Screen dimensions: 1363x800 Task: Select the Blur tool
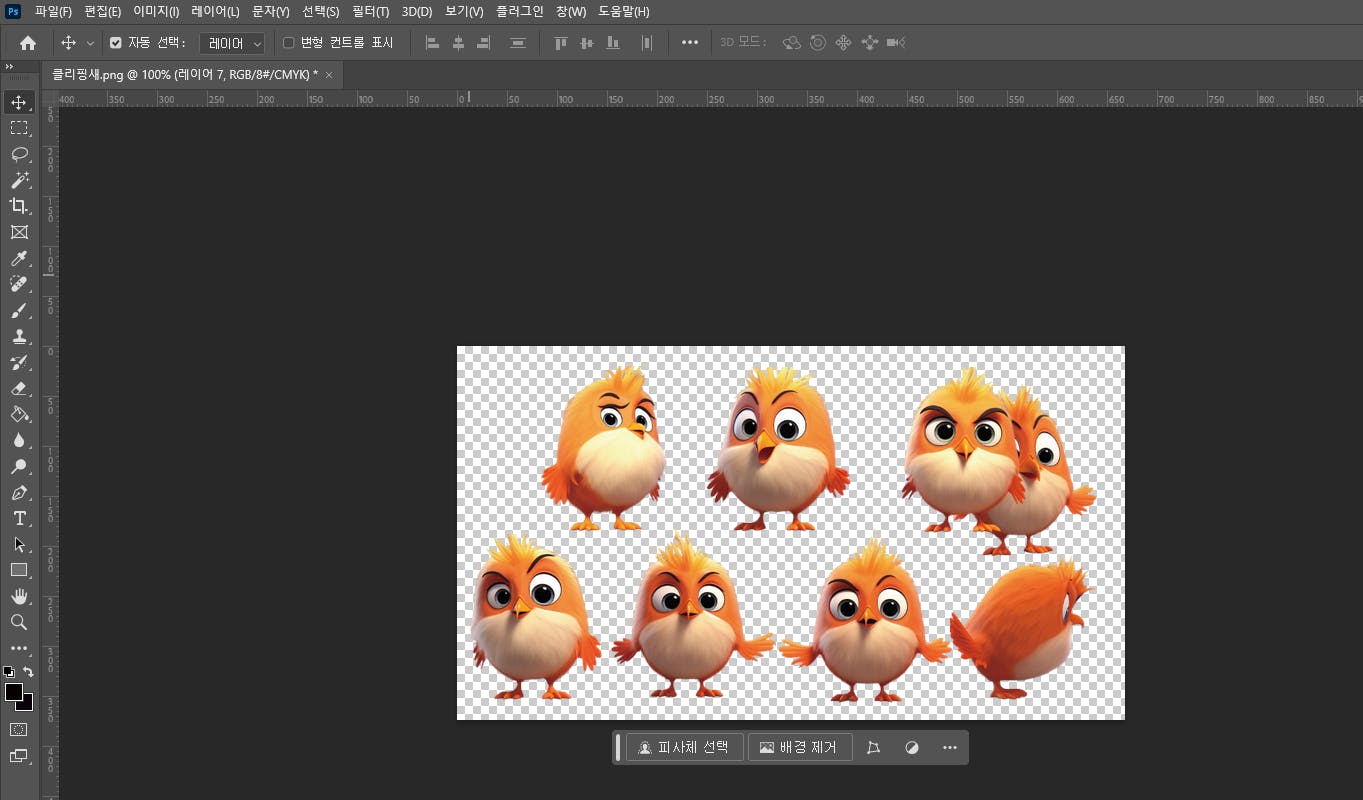click(x=19, y=440)
